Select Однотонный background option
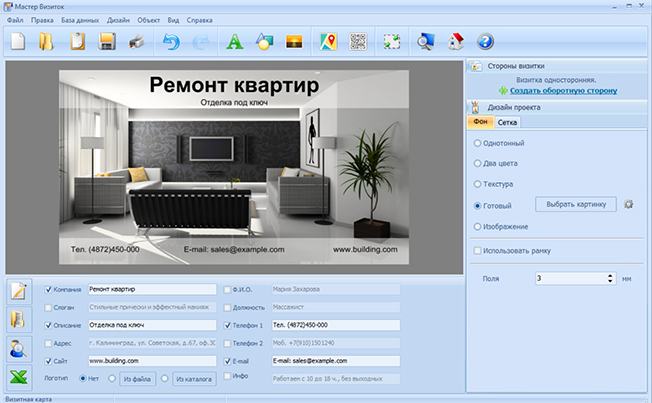This screenshot has width=652, height=403. [477, 143]
